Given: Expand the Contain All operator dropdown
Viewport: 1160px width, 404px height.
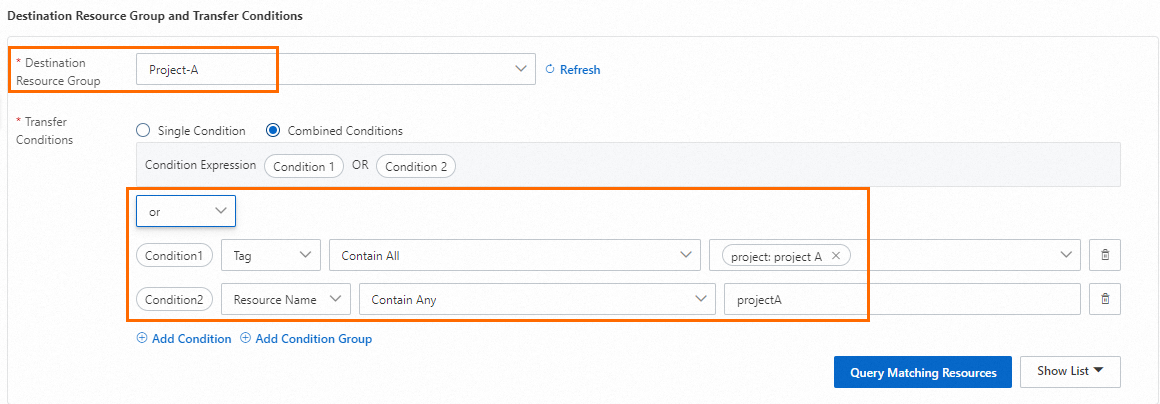Looking at the screenshot, I should (x=514, y=255).
